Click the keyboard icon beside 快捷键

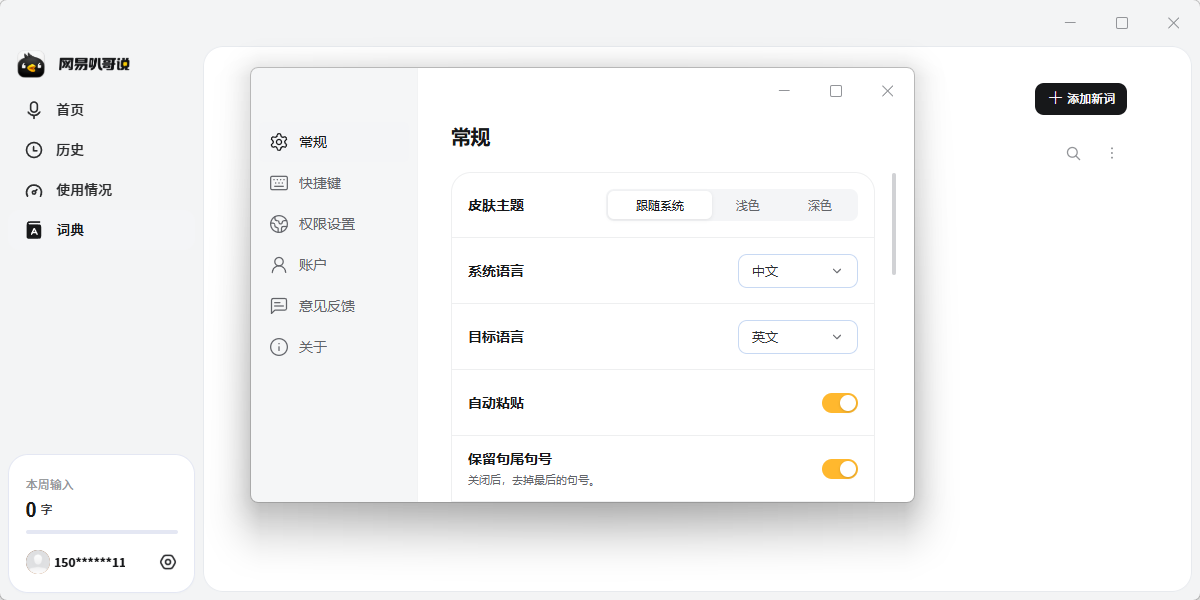279,183
